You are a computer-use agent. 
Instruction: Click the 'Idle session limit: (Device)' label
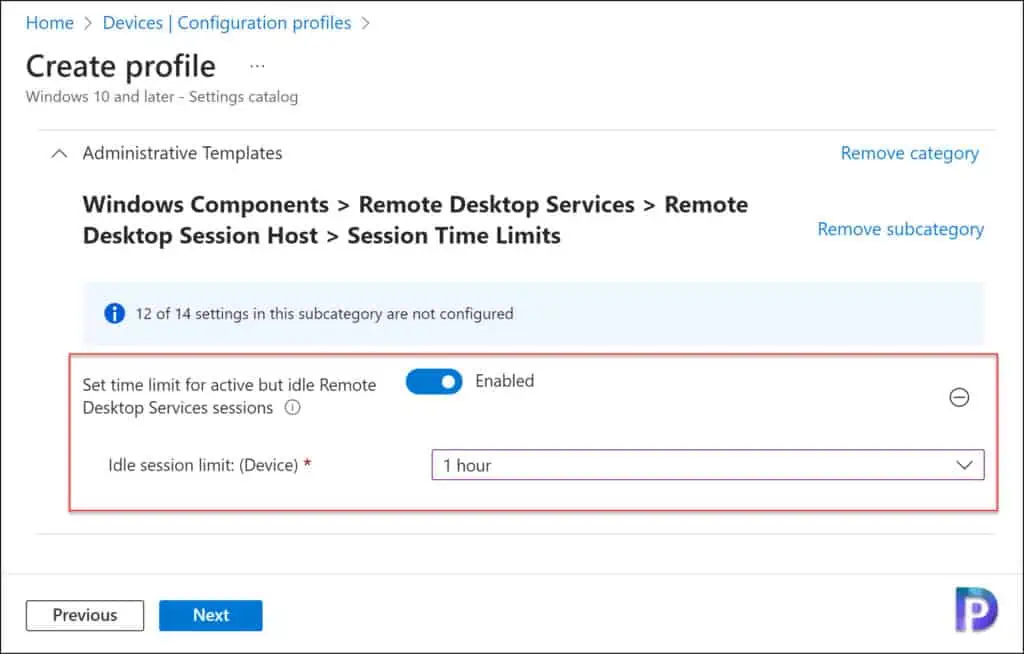click(203, 465)
